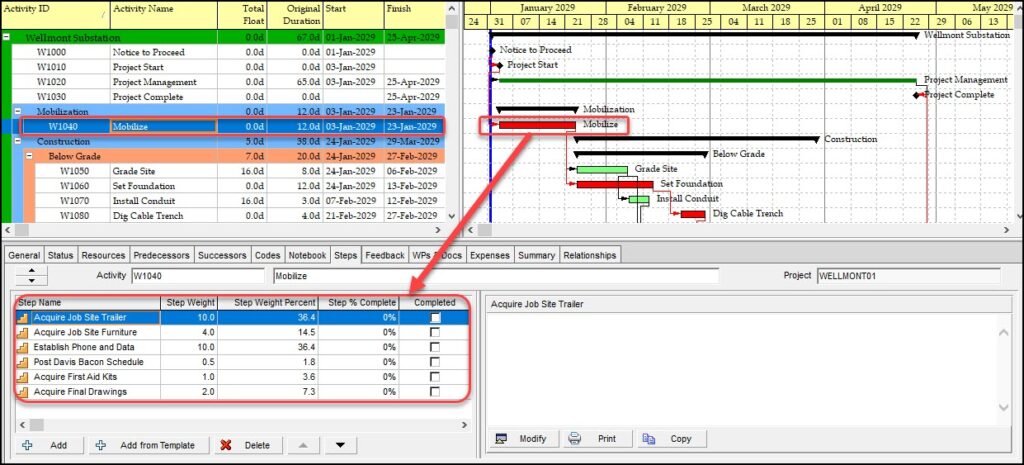The height and width of the screenshot is (465, 1024).
Task: Click activity name field Mobilize
Action: point(496,276)
